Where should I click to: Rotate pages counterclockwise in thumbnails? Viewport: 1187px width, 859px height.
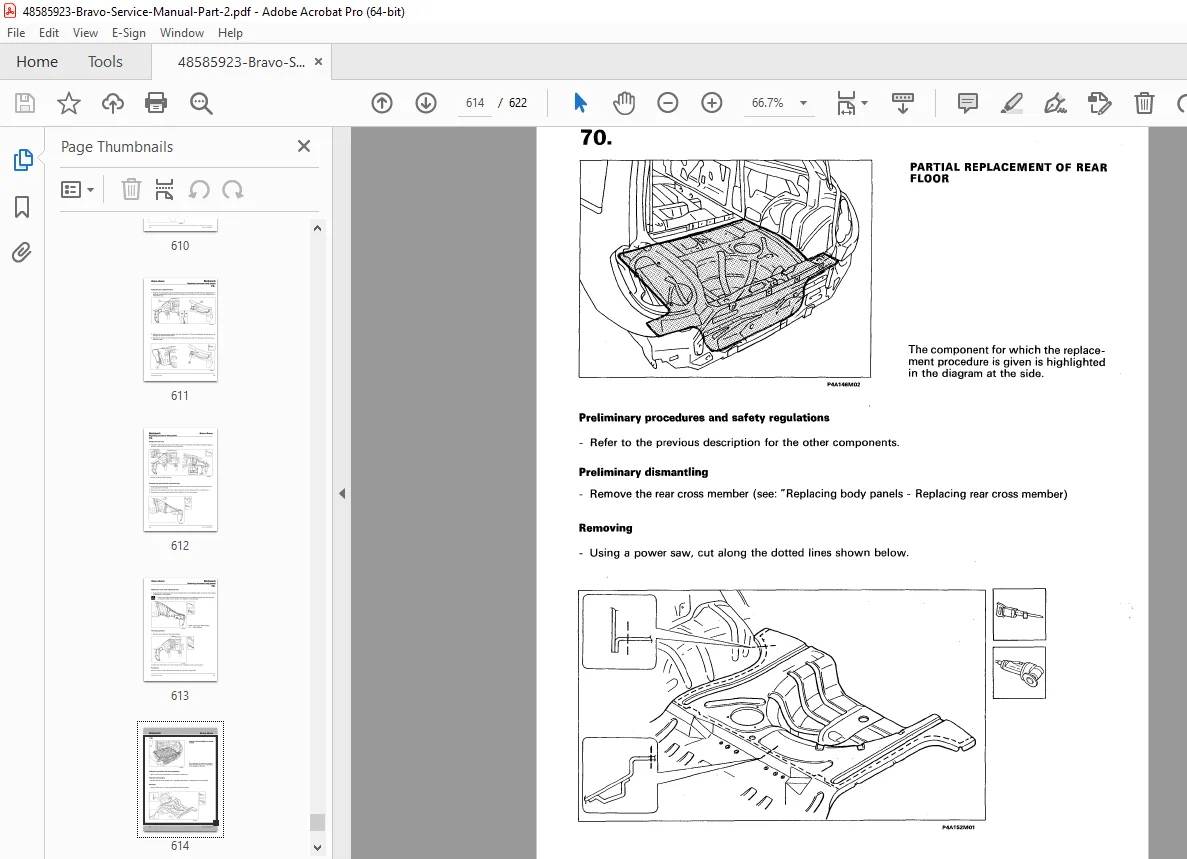[x=198, y=189]
